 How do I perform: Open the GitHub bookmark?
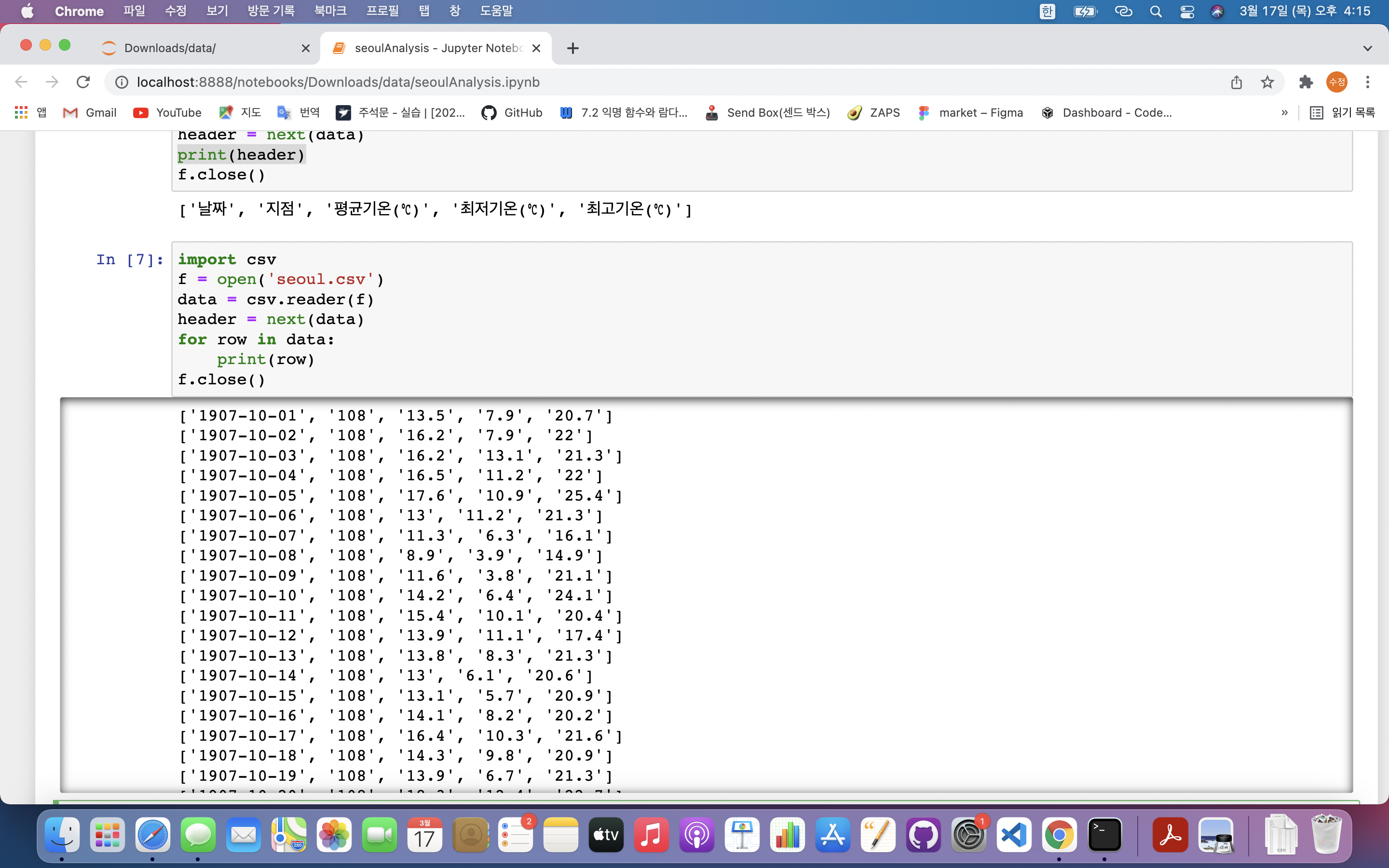[512, 112]
